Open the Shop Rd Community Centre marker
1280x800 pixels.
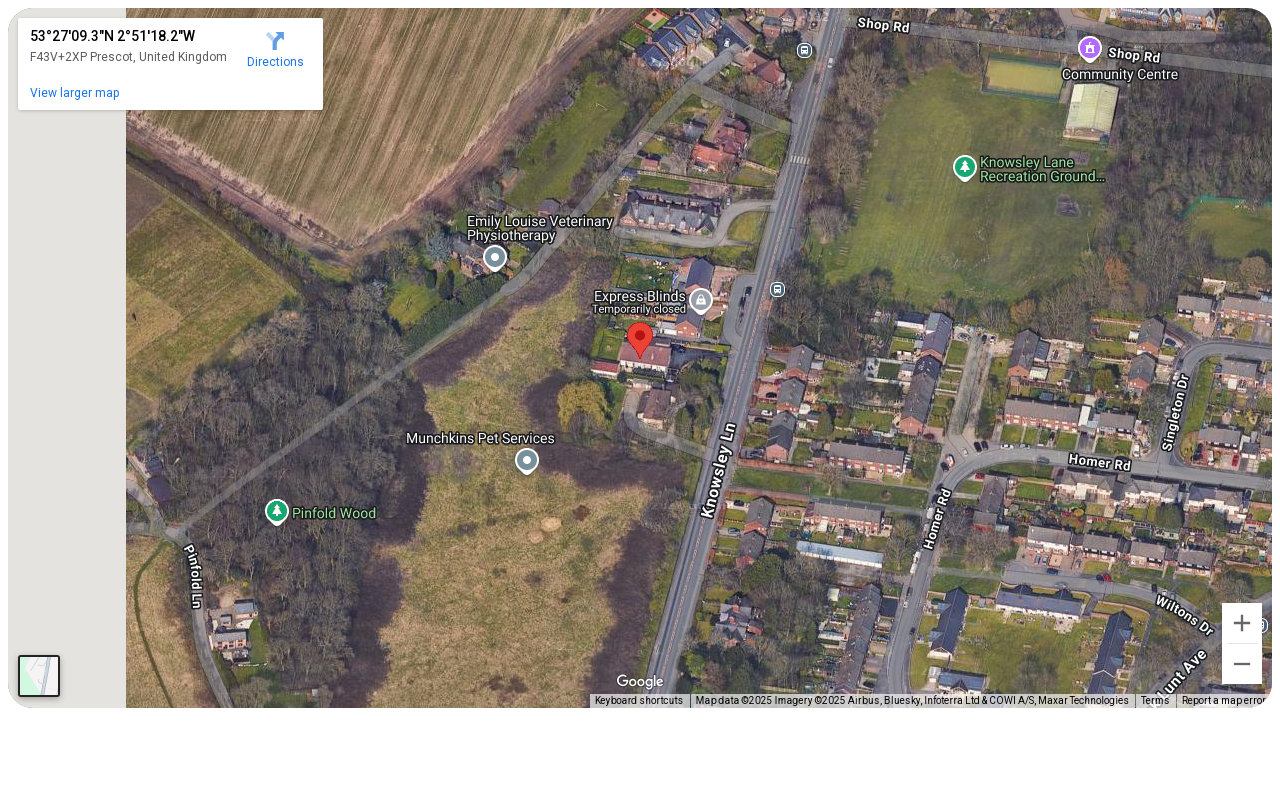pyautogui.click(x=1090, y=48)
